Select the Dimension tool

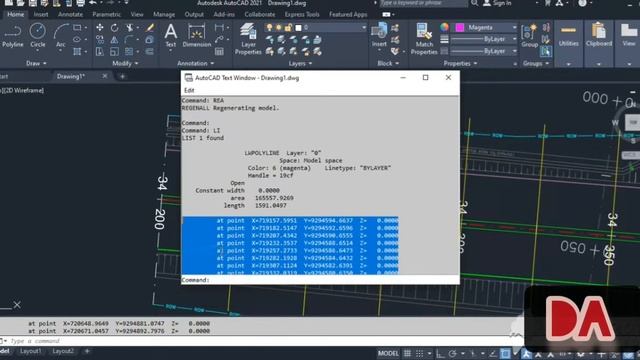pos(197,36)
